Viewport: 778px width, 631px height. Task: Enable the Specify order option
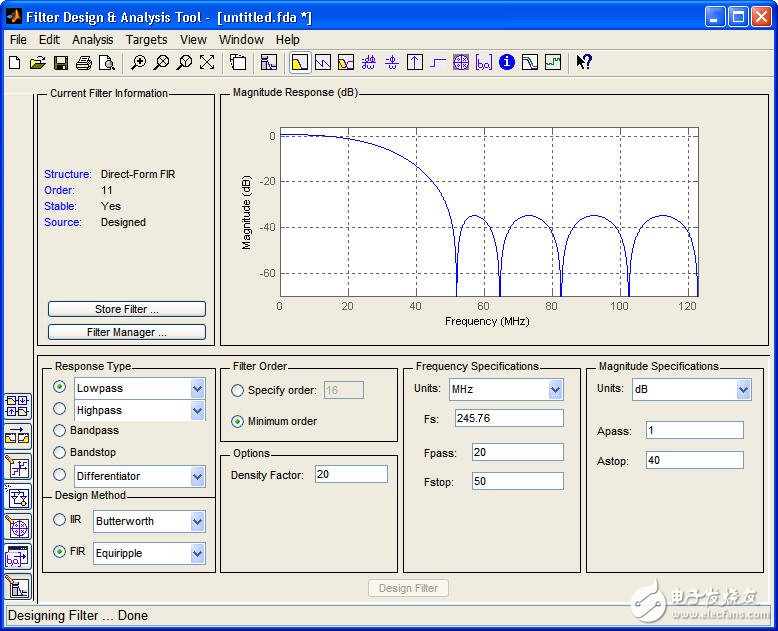tap(238, 390)
